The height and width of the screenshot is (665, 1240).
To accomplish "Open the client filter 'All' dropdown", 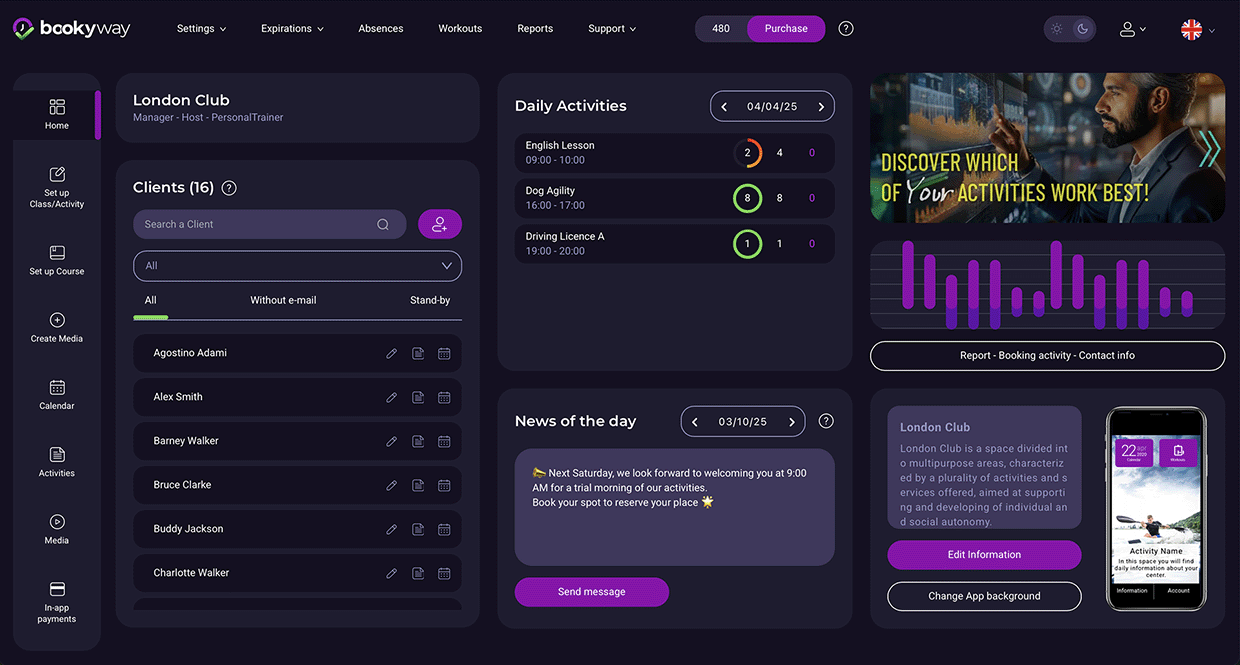I will point(297,266).
